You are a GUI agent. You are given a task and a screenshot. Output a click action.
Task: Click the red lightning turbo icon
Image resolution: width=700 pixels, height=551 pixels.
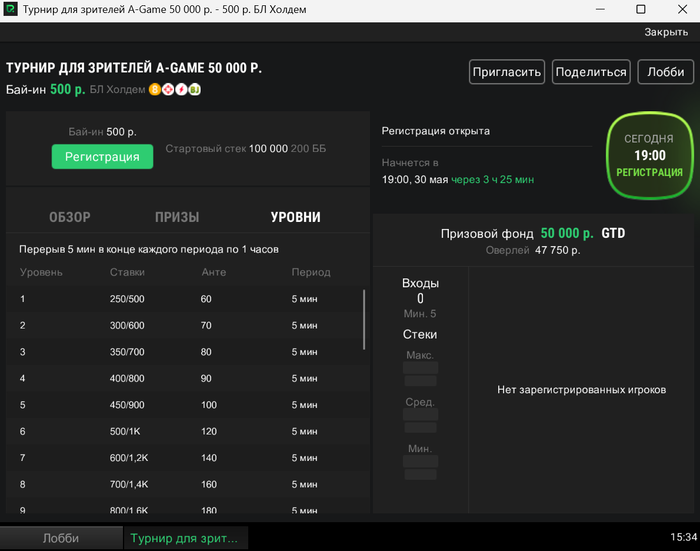click(181, 89)
